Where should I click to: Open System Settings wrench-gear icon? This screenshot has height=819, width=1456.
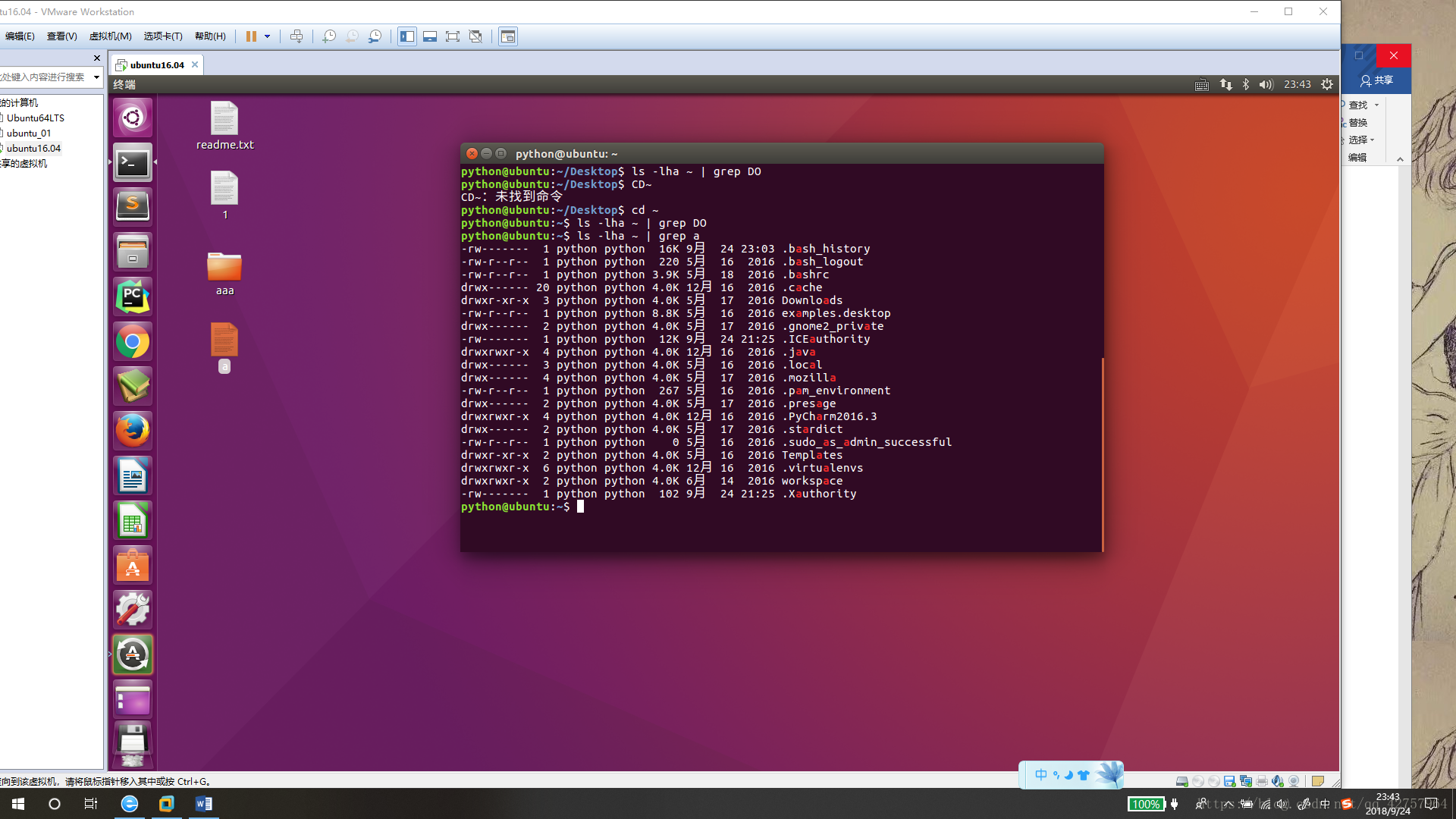(133, 610)
